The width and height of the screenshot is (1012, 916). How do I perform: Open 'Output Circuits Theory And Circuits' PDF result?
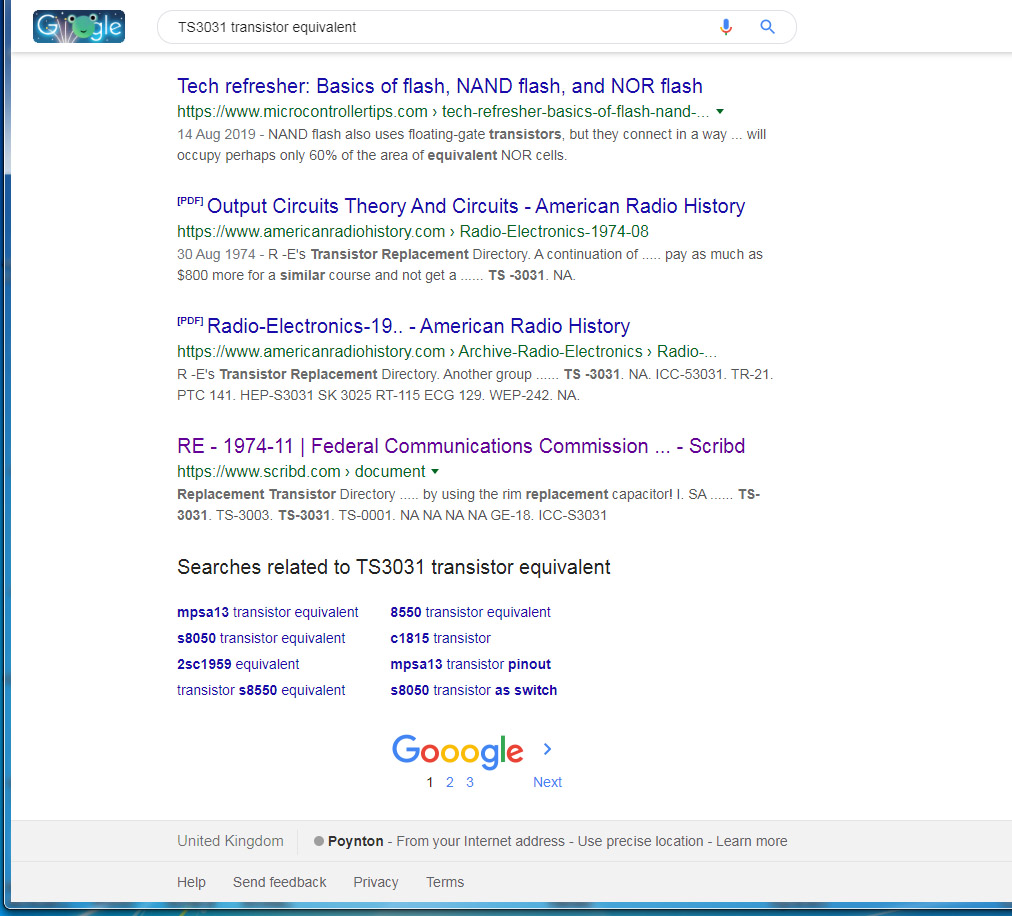click(476, 206)
